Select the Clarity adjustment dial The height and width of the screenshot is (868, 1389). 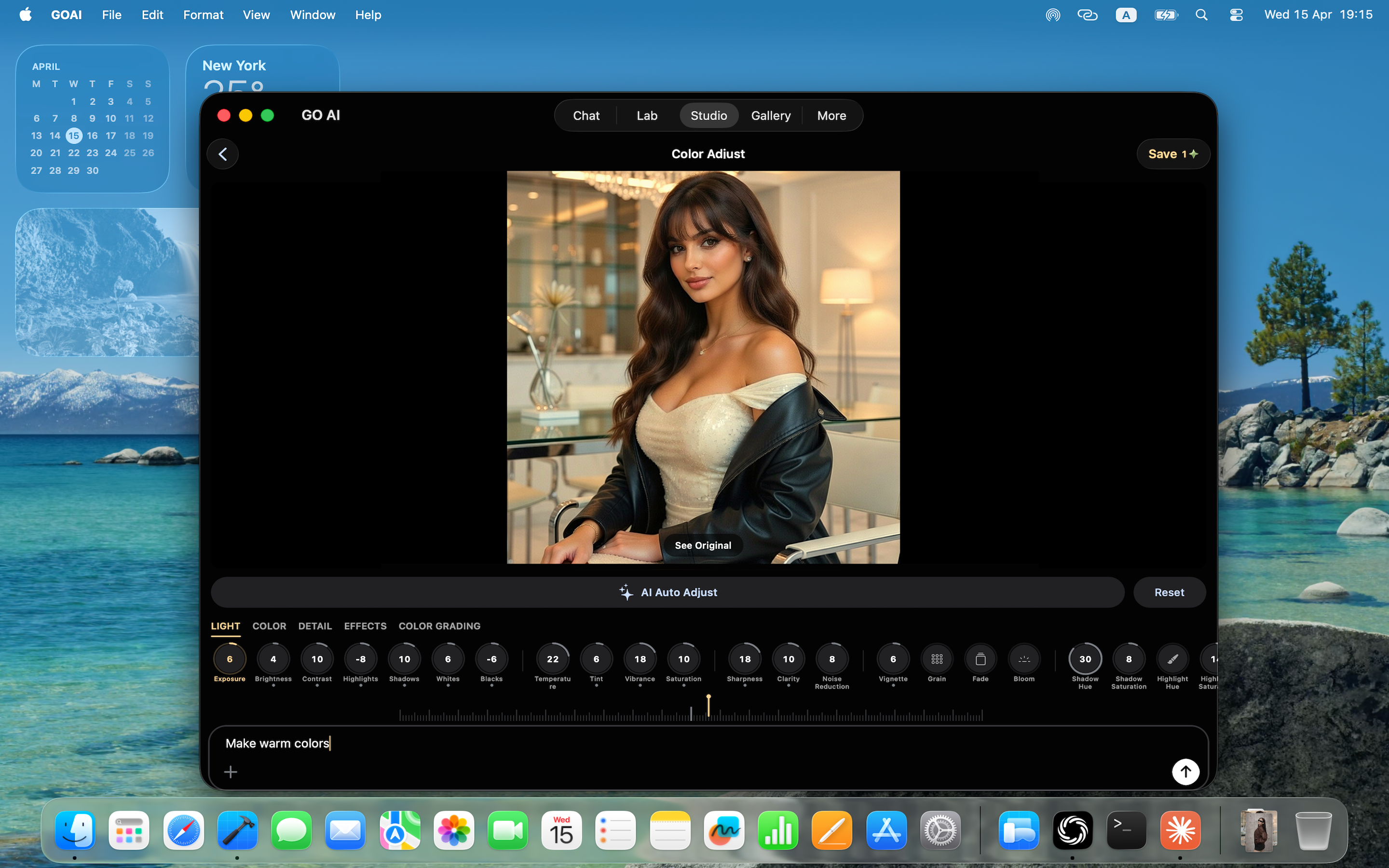click(789, 659)
